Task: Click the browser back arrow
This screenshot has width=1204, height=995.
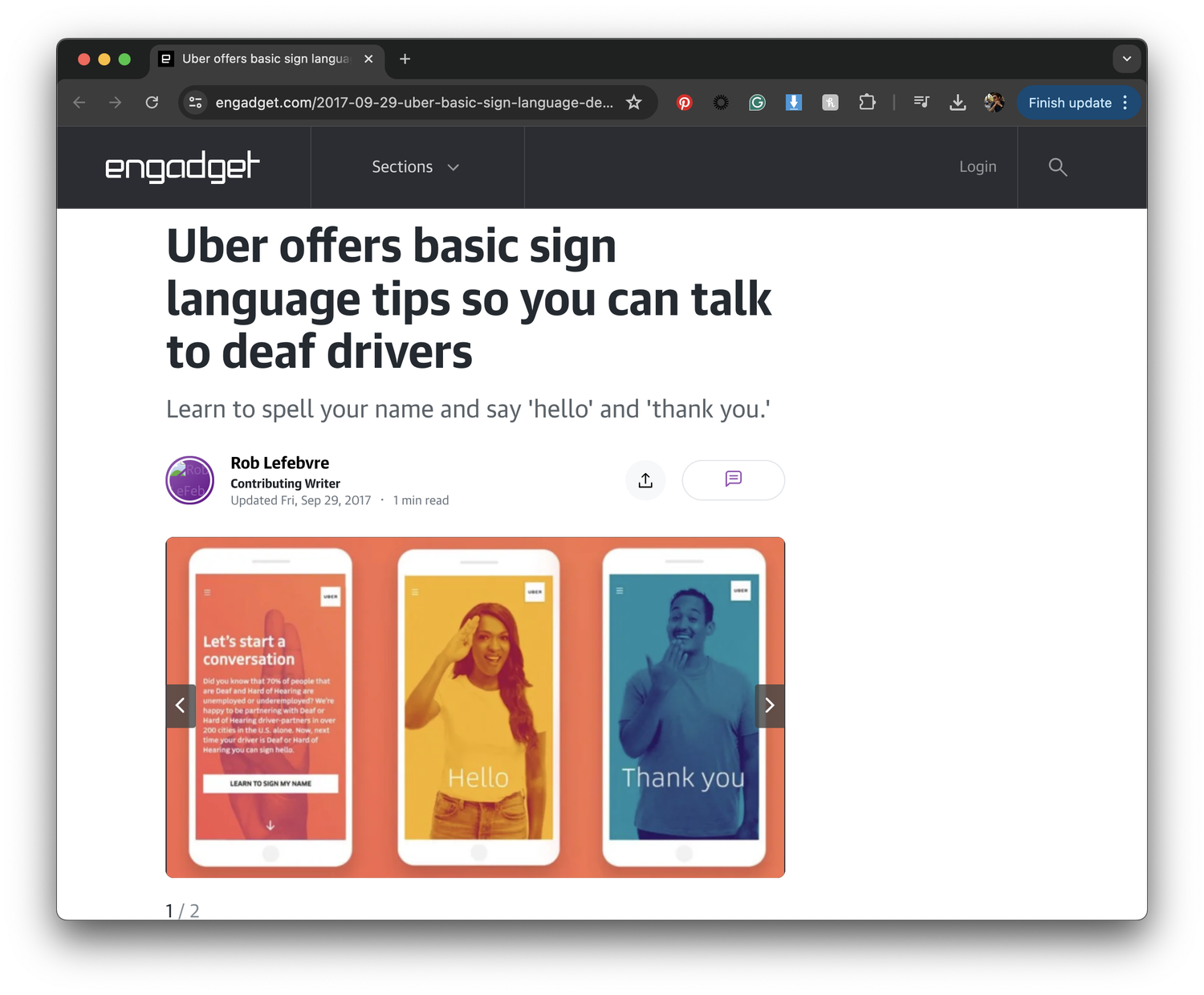Action: pyautogui.click(x=79, y=103)
